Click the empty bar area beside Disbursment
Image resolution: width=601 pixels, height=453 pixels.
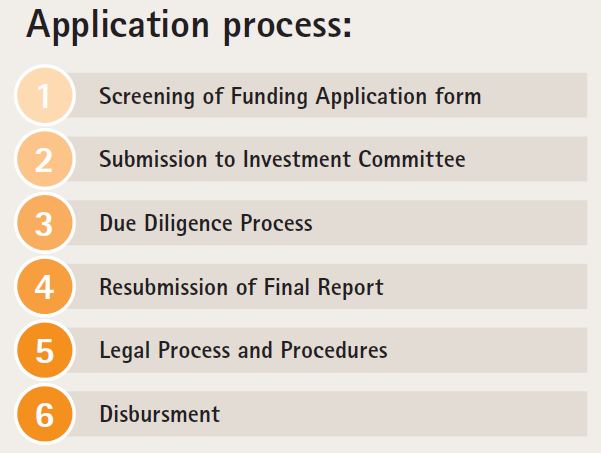pyautogui.click(x=402, y=414)
